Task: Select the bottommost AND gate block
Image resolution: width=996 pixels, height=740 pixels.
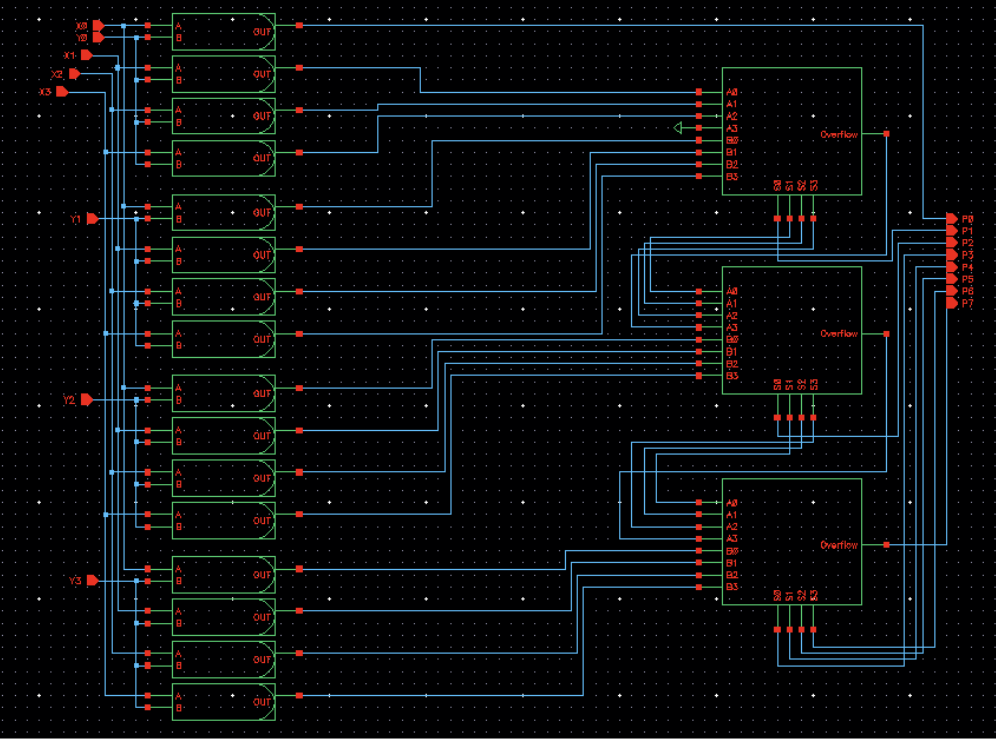Action: (x=223, y=702)
